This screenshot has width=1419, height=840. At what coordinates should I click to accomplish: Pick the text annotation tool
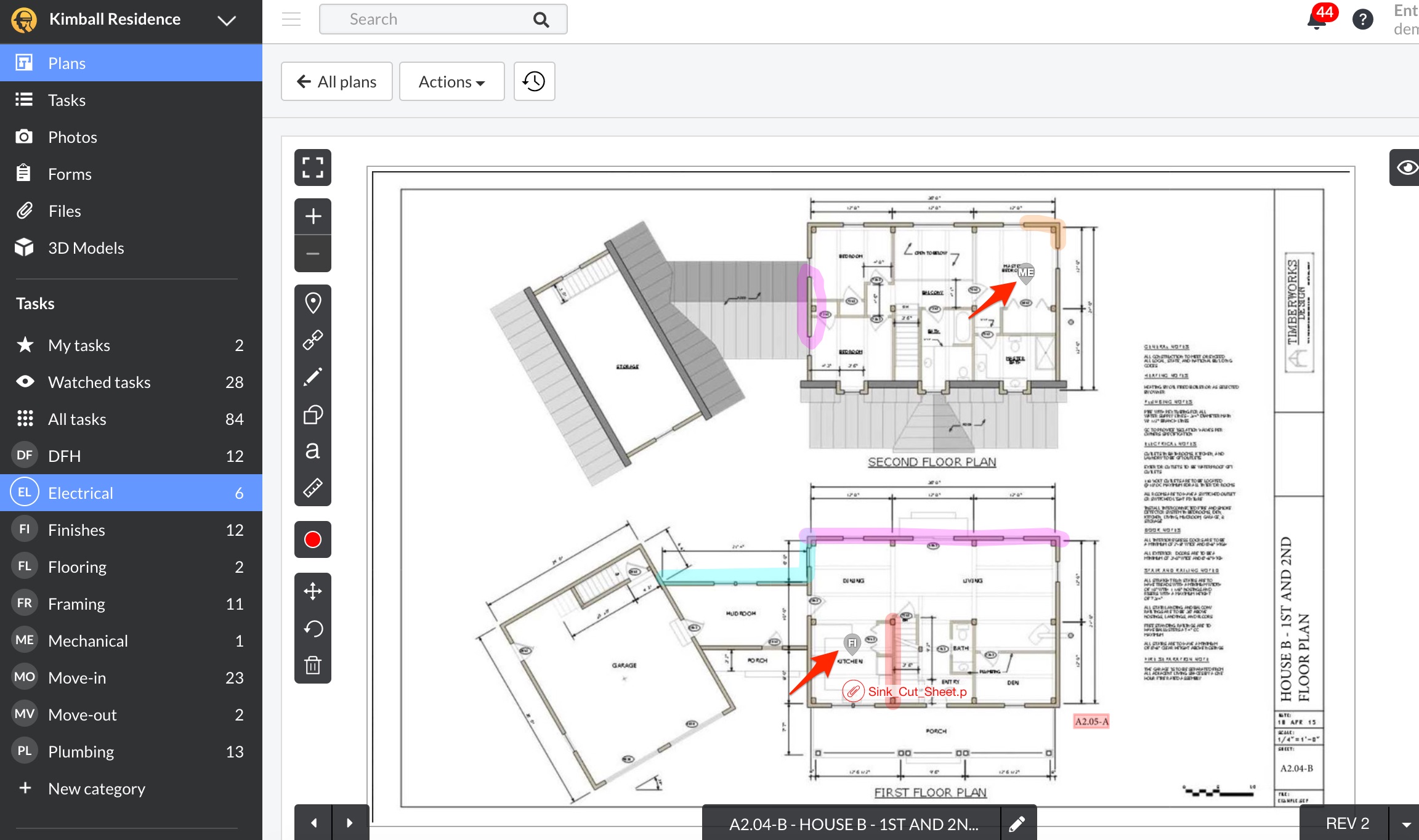313,451
